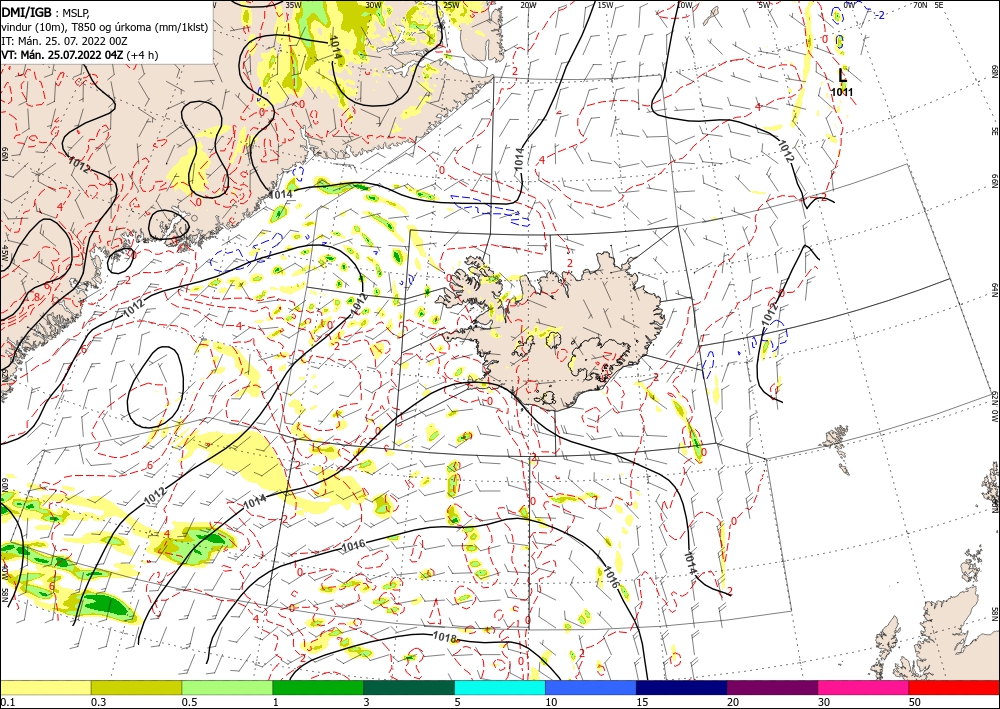Screen dimensions: 1000x709
Task: Click the '(+4 h)' forecast offset text
Action: click(142, 55)
